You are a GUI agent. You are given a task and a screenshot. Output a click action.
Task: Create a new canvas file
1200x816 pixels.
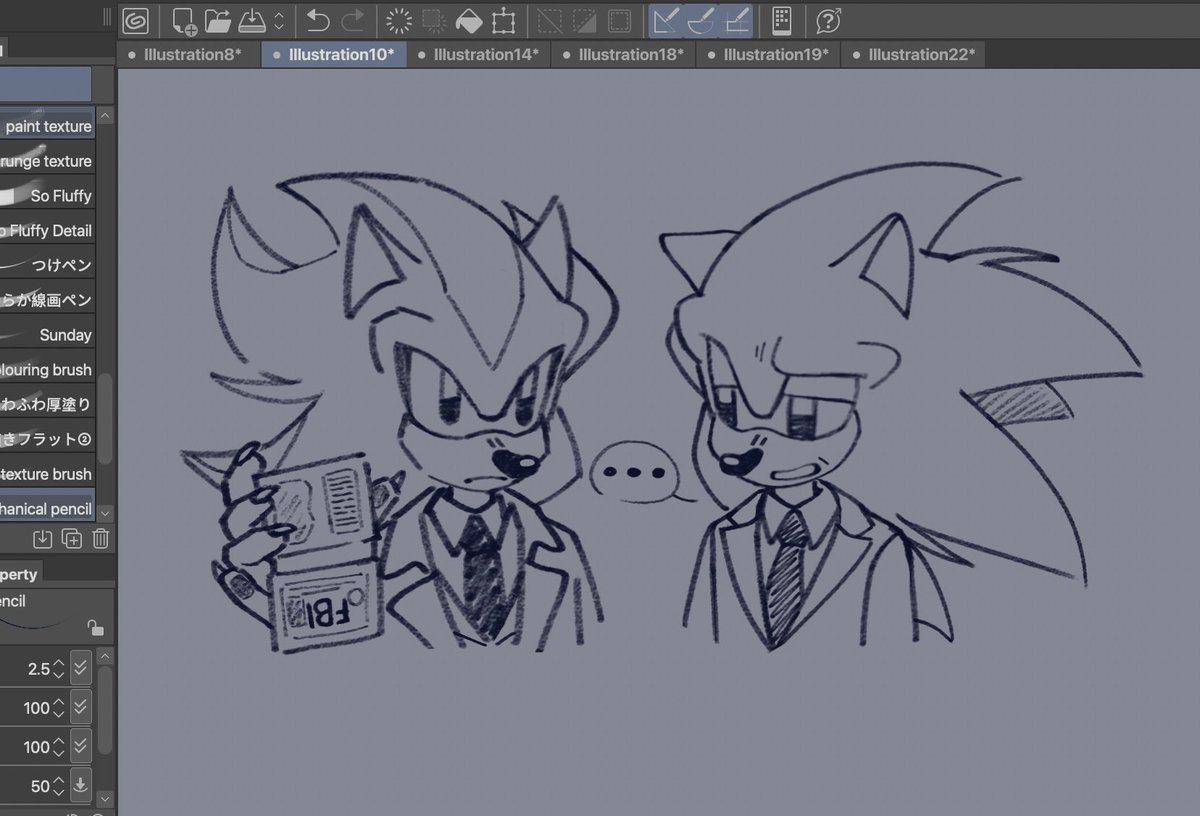184,21
